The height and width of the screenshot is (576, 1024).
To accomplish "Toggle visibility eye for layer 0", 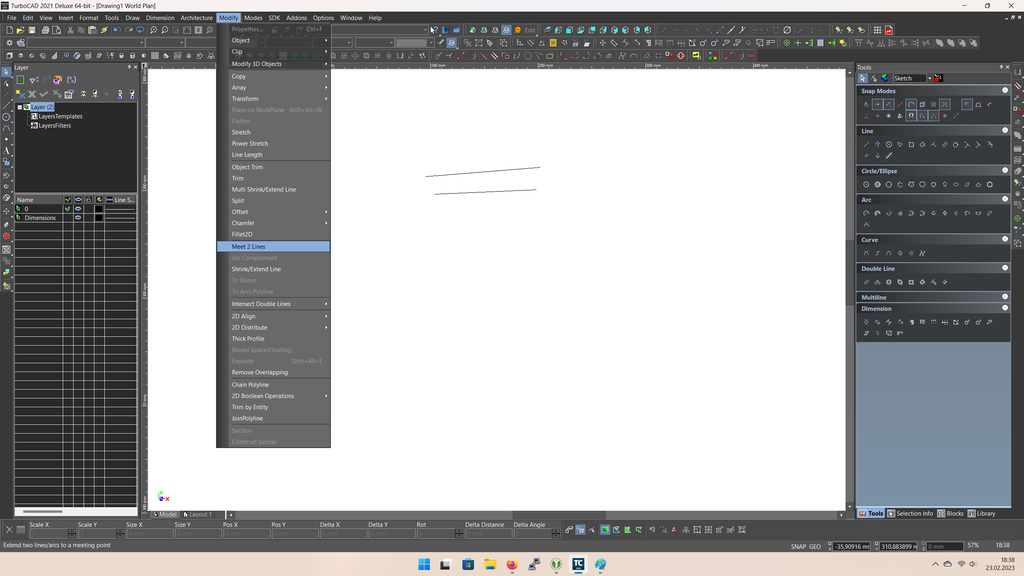I will (78, 209).
